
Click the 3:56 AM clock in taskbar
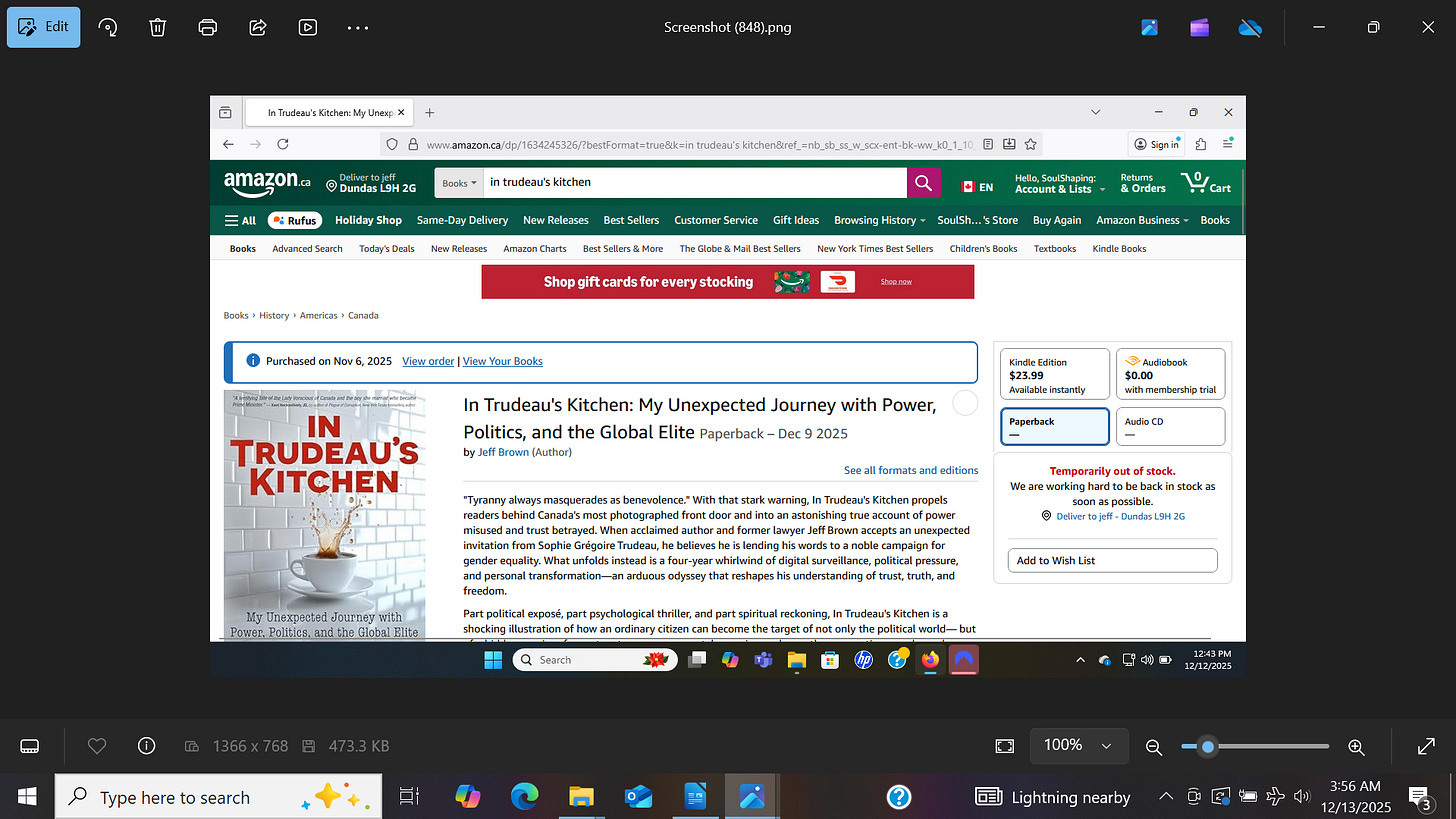coord(1356,787)
